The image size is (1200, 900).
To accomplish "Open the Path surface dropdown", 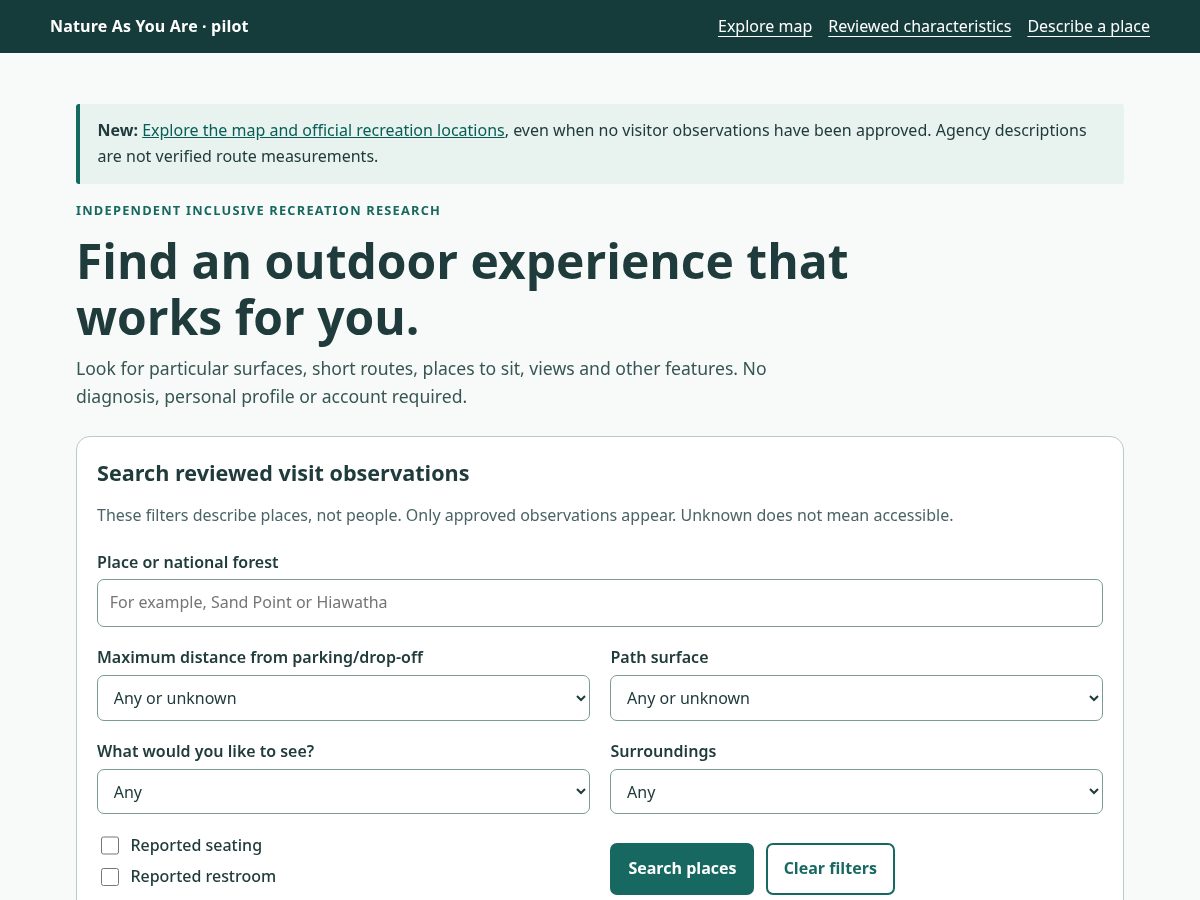I will (x=856, y=698).
